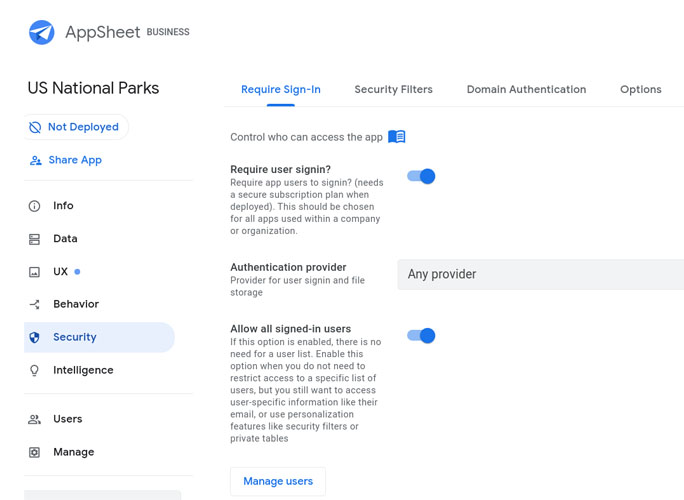The width and height of the screenshot is (684, 500).
Task: Click the Users people icon
Action: (x=34, y=419)
